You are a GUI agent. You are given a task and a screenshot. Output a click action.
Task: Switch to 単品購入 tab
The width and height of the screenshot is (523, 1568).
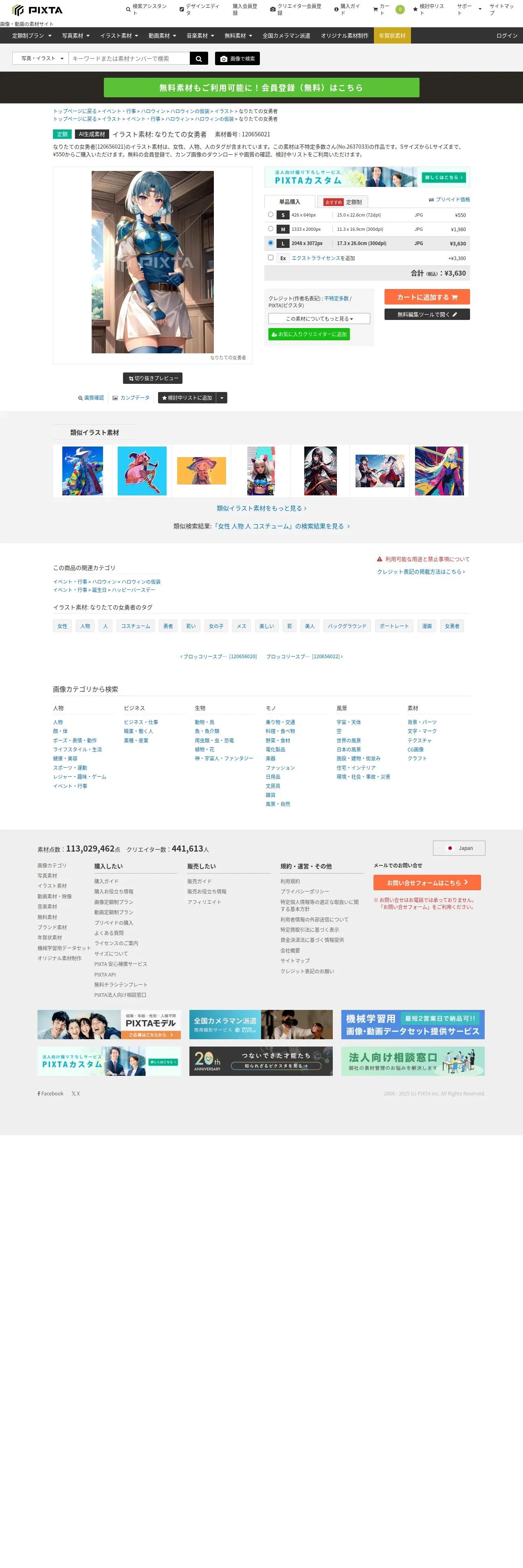[x=290, y=201]
